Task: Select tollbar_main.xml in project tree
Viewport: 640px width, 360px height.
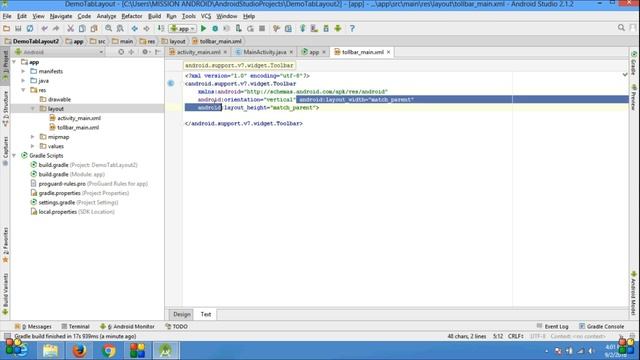Action: coord(78,127)
